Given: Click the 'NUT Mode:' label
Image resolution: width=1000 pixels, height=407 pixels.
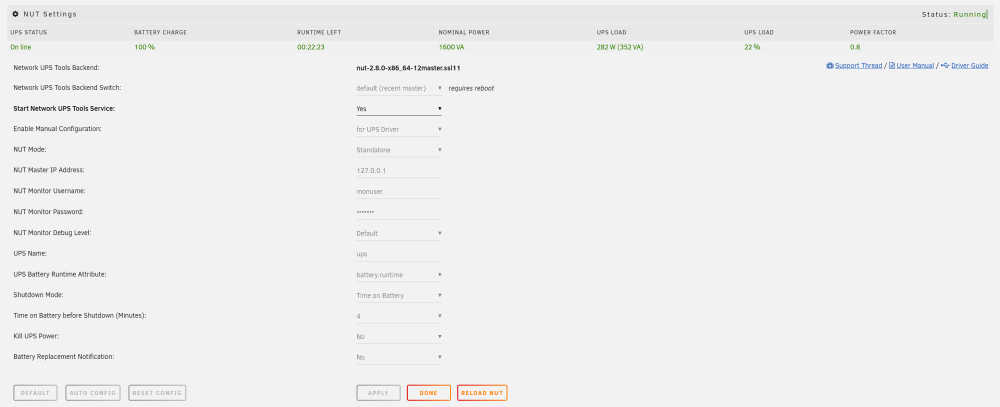Looking at the screenshot, I should [x=31, y=150].
